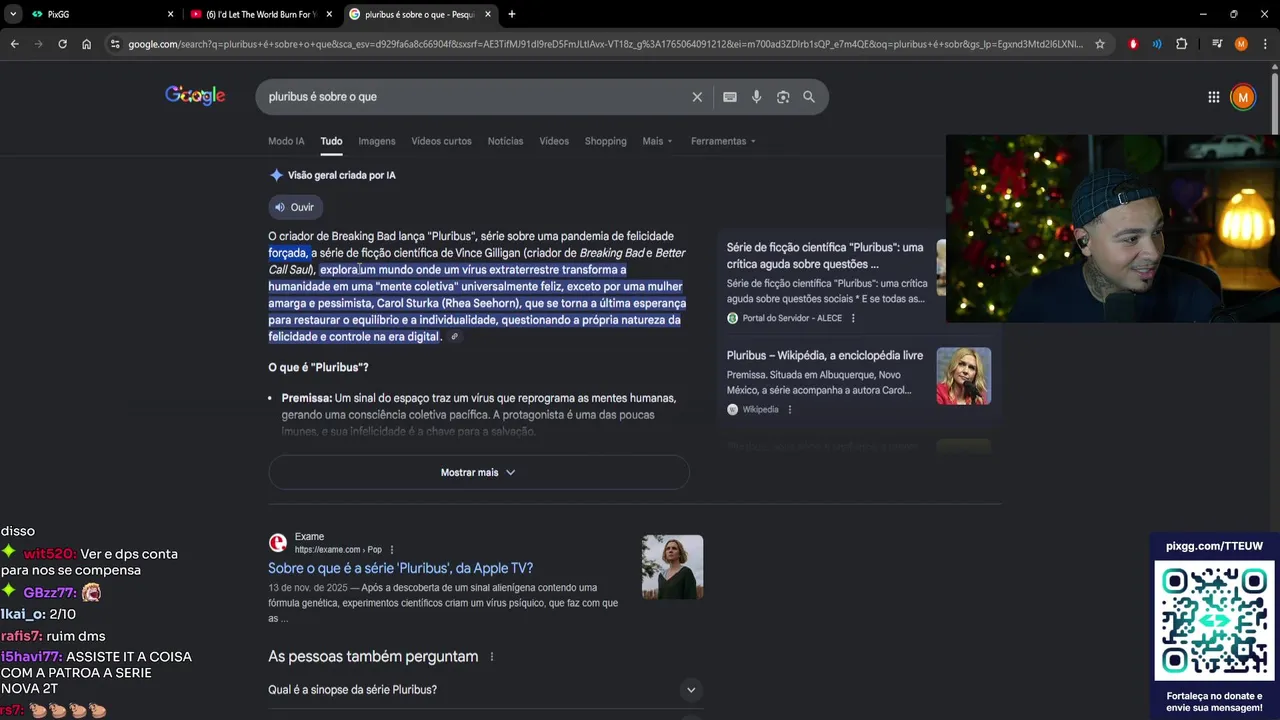Expand the Mais search filter dropdown

pos(657,141)
